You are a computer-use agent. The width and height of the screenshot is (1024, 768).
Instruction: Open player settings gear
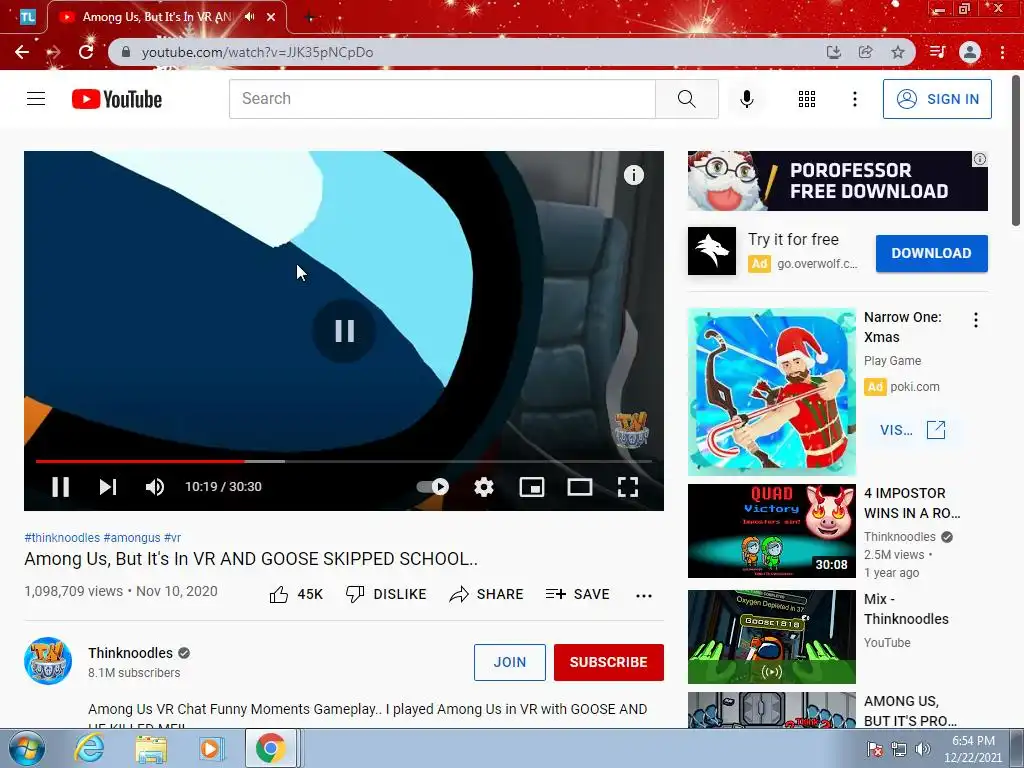484,487
